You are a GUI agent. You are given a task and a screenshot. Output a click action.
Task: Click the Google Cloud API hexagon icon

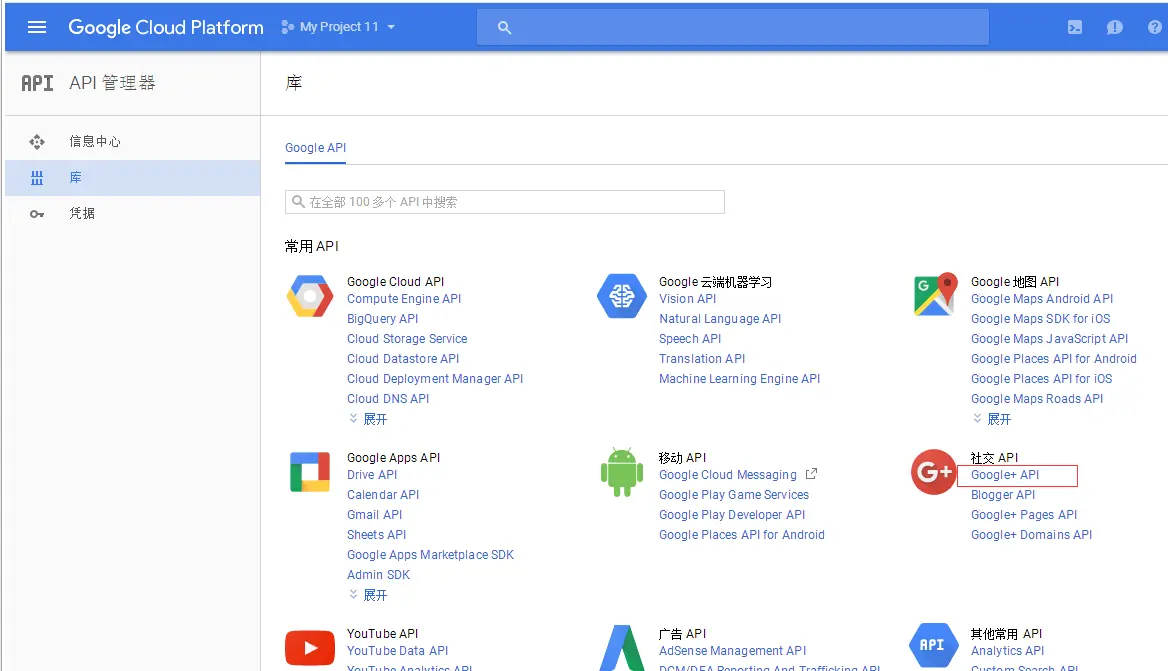[310, 296]
